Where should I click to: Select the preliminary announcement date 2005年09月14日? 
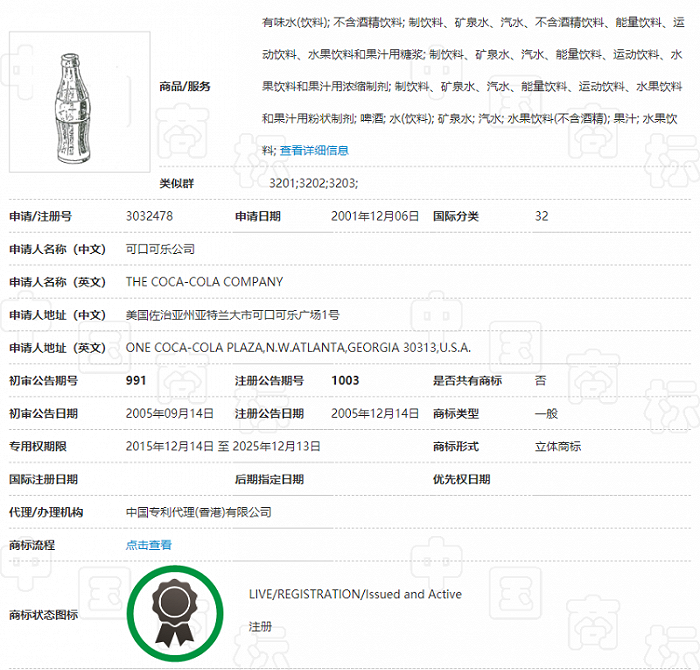(170, 414)
